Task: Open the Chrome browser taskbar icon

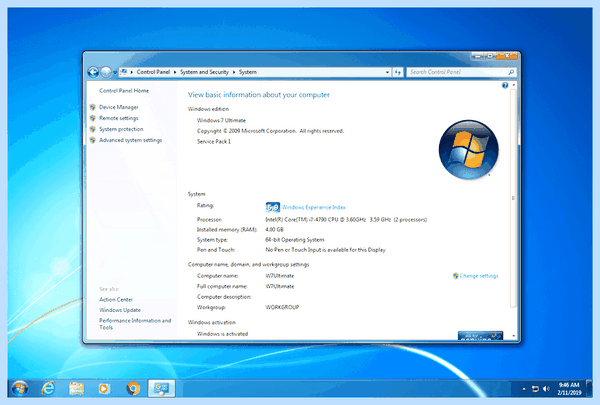Action: [x=133, y=389]
